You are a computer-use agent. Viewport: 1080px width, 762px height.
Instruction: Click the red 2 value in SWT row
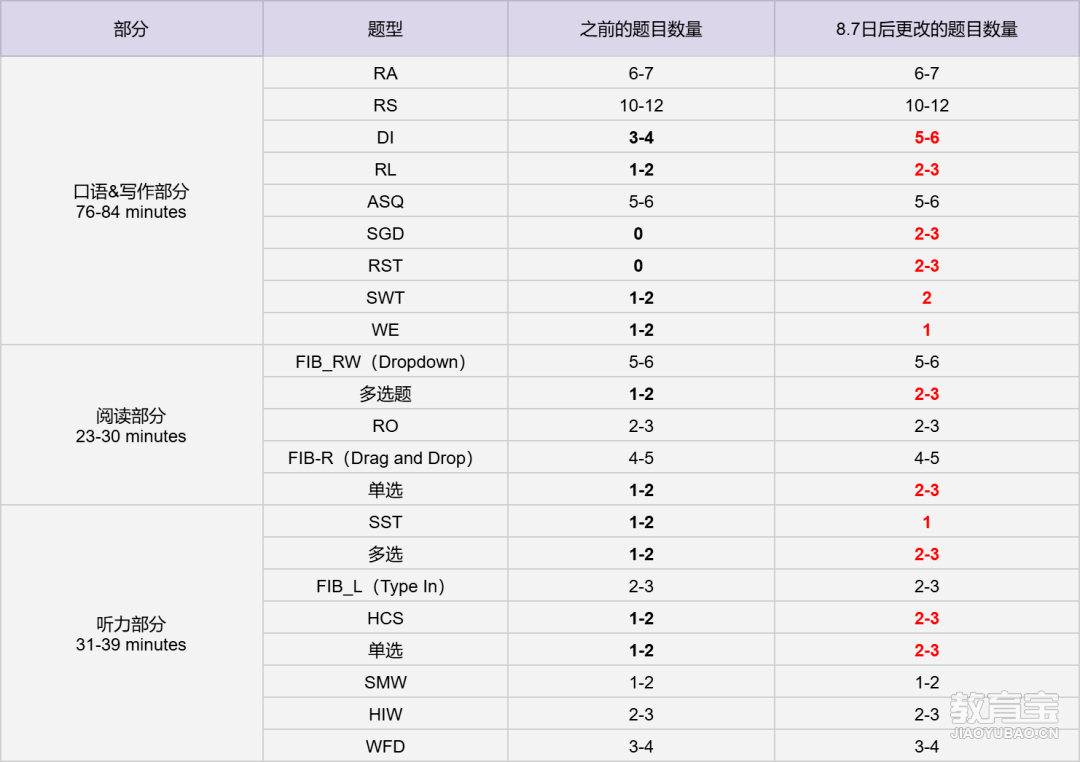point(926,298)
